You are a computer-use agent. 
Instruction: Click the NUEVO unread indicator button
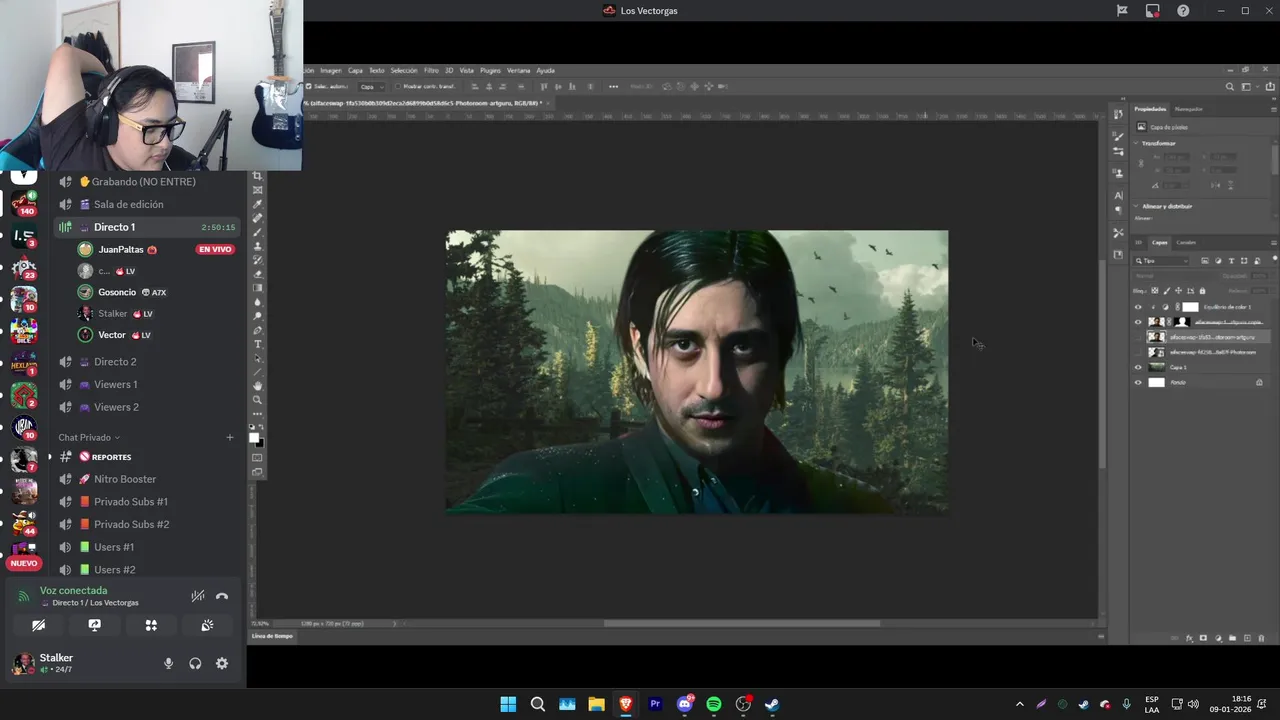23,563
